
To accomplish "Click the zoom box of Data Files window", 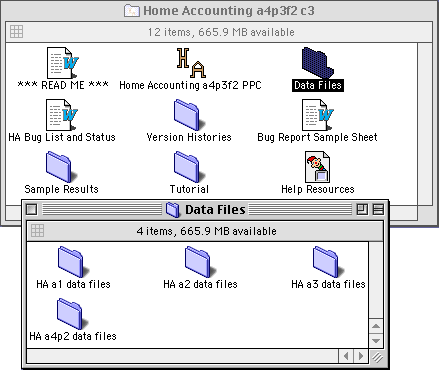I will click(x=362, y=210).
